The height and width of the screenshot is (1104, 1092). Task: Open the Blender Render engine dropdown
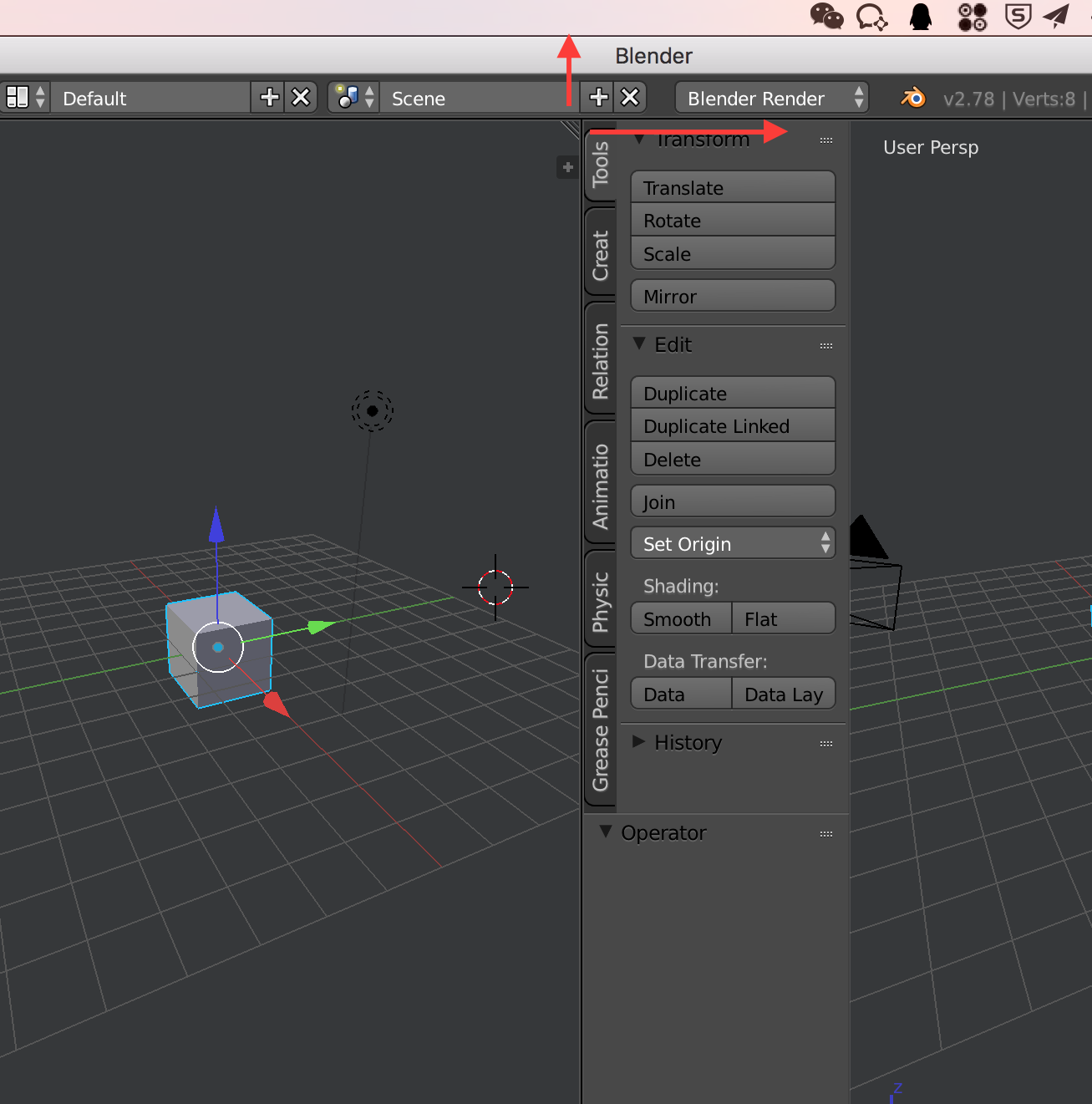(x=772, y=98)
